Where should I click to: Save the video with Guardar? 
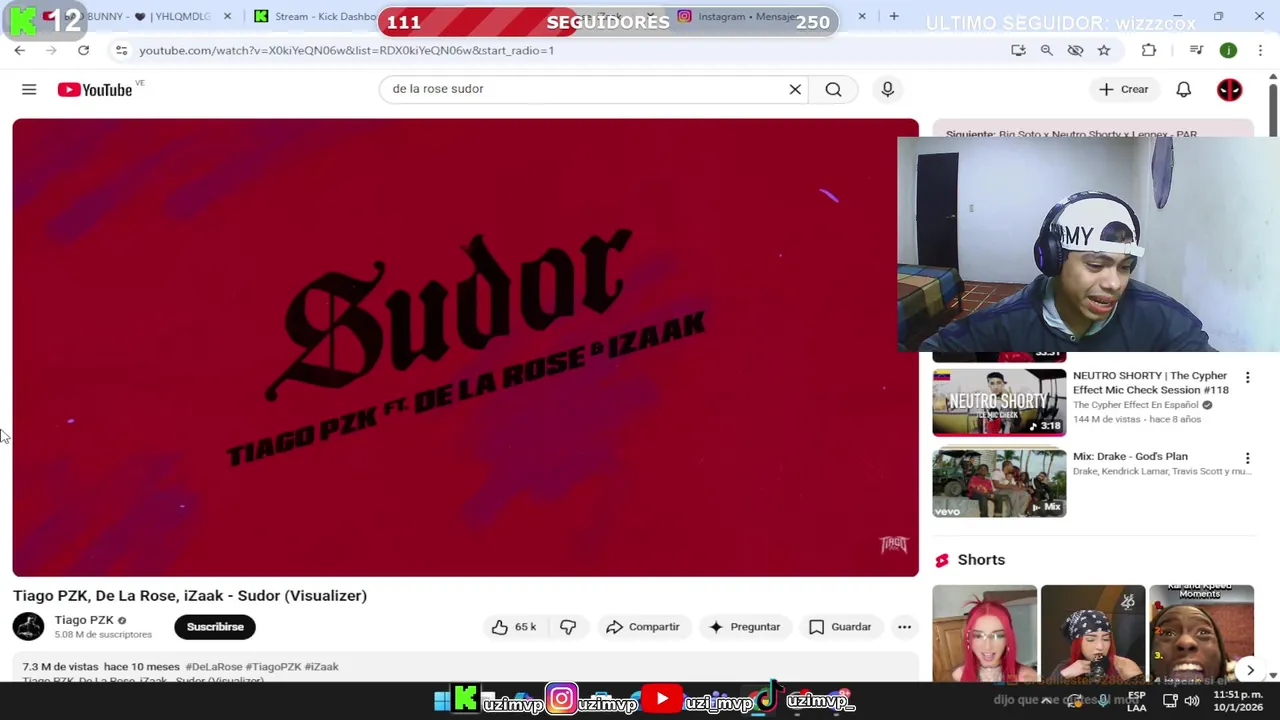pyautogui.click(x=840, y=627)
